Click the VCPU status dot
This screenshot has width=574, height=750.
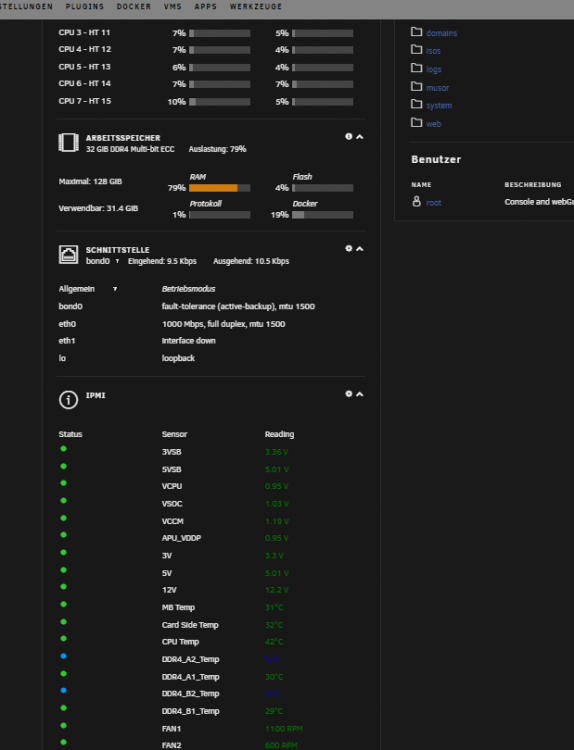coord(63,483)
